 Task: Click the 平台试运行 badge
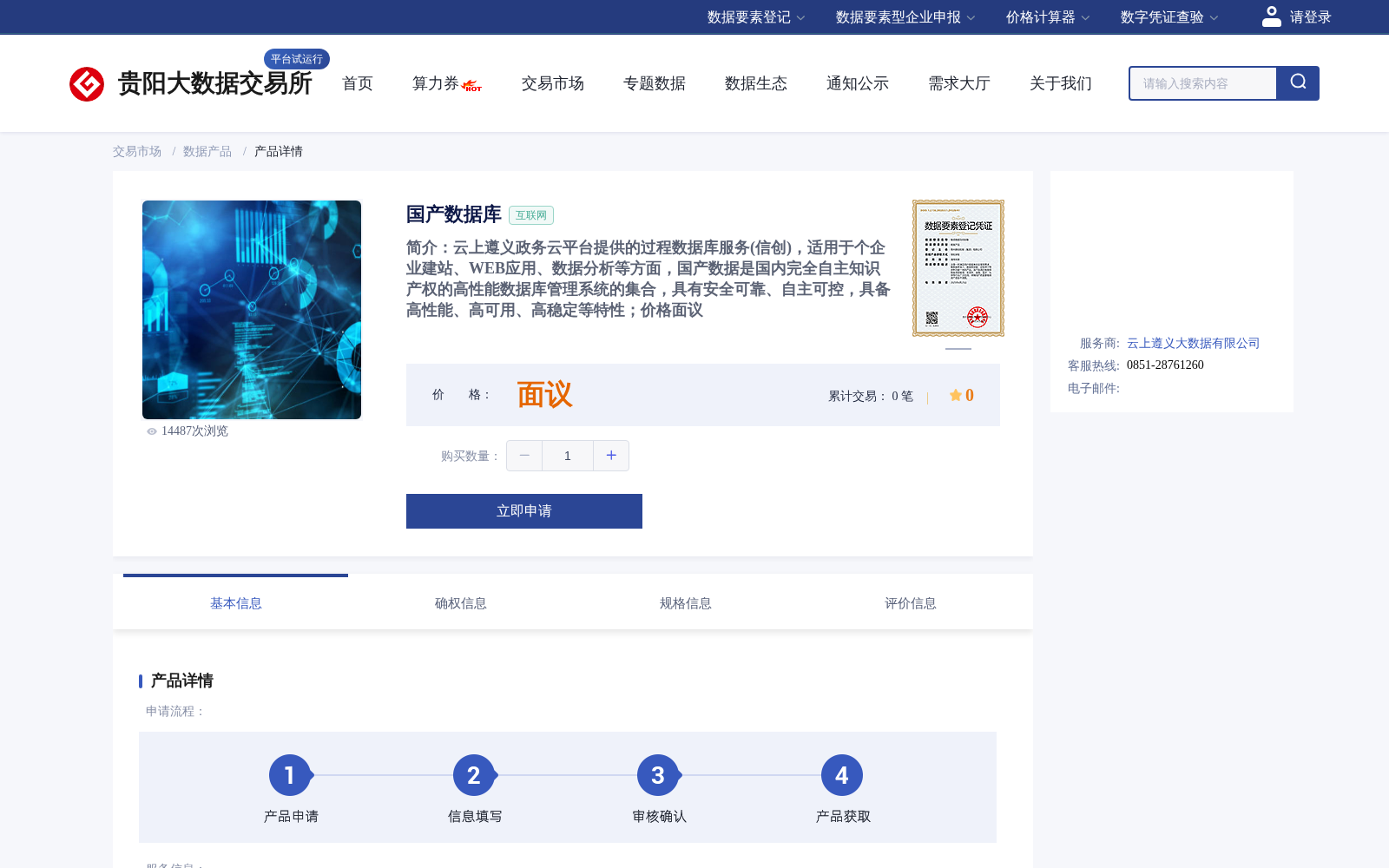pyautogui.click(x=297, y=59)
